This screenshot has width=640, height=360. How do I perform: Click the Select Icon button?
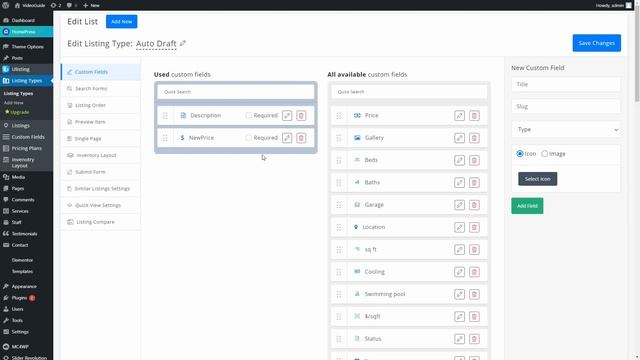pyautogui.click(x=538, y=179)
